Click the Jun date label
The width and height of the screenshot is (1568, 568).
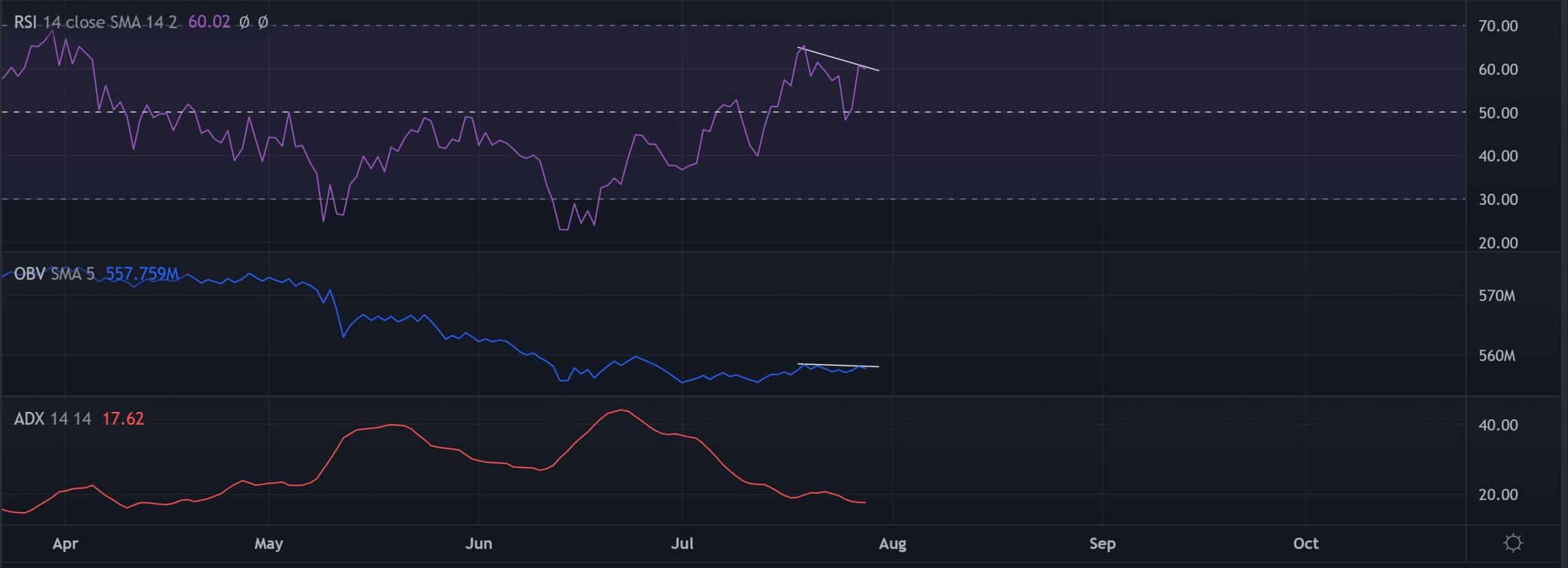pyautogui.click(x=478, y=544)
